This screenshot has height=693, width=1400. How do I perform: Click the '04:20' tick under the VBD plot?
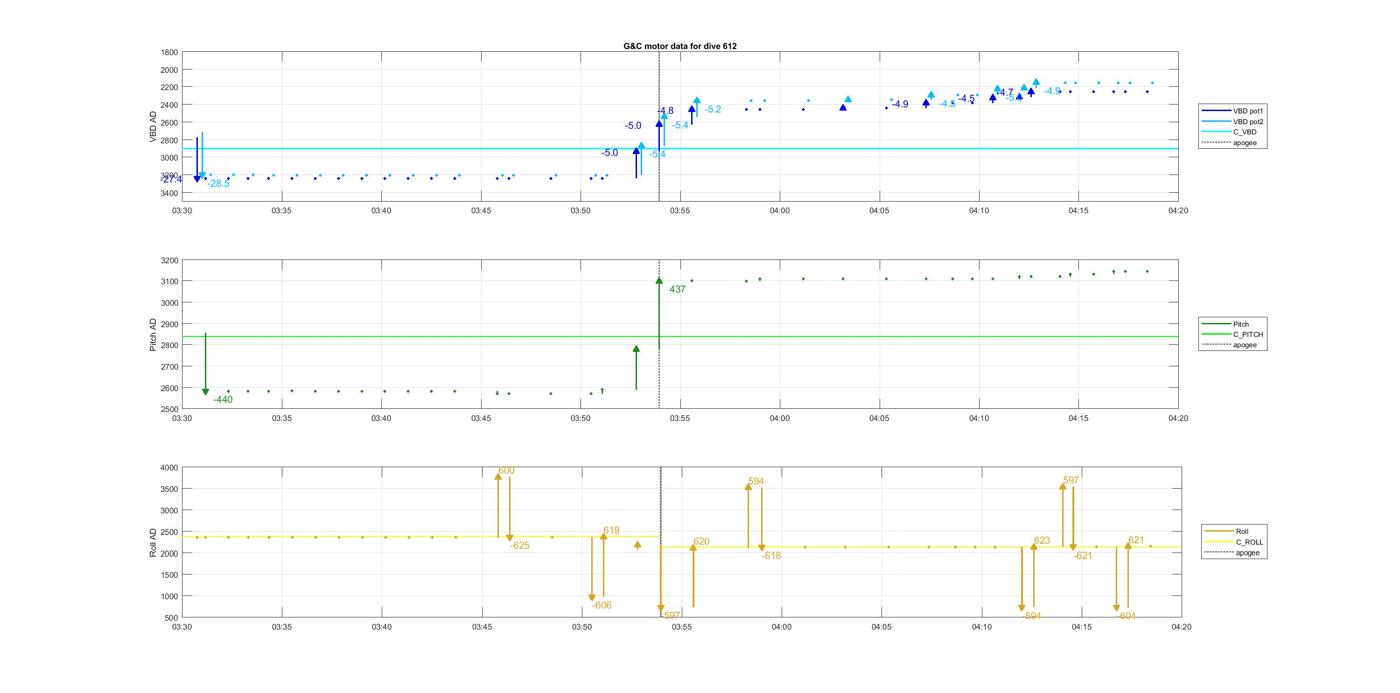coord(1178,211)
